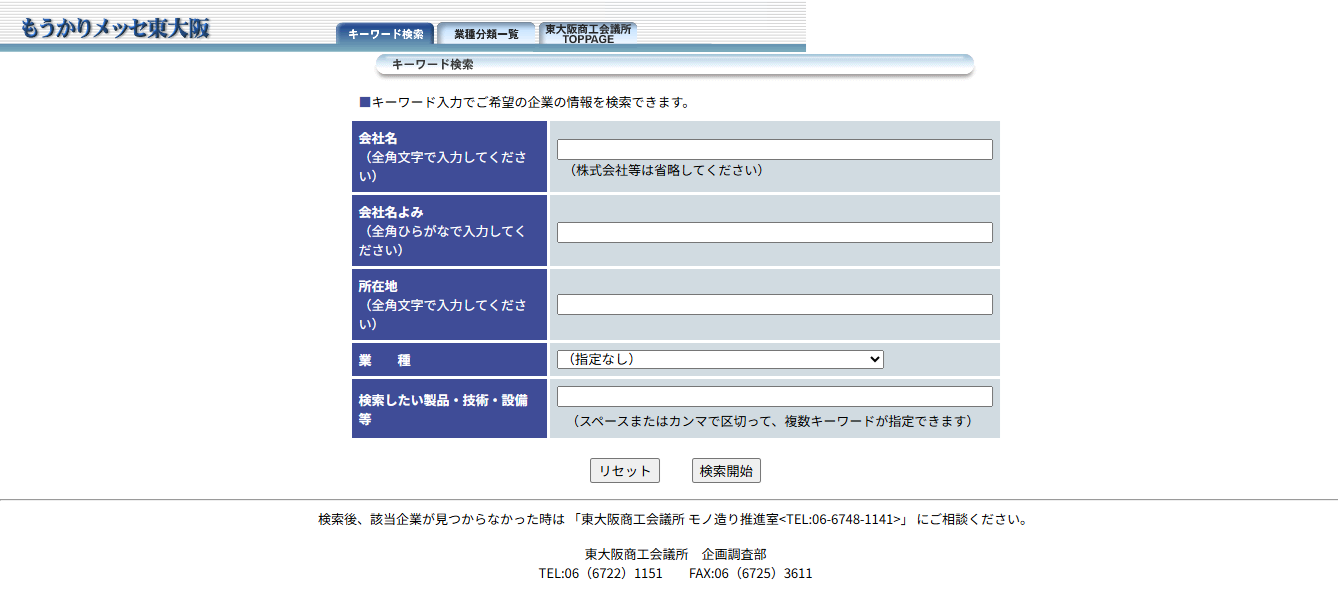Expand the 業種 (指定なし) dropdown
The height and width of the screenshot is (597, 1338).
(720, 359)
